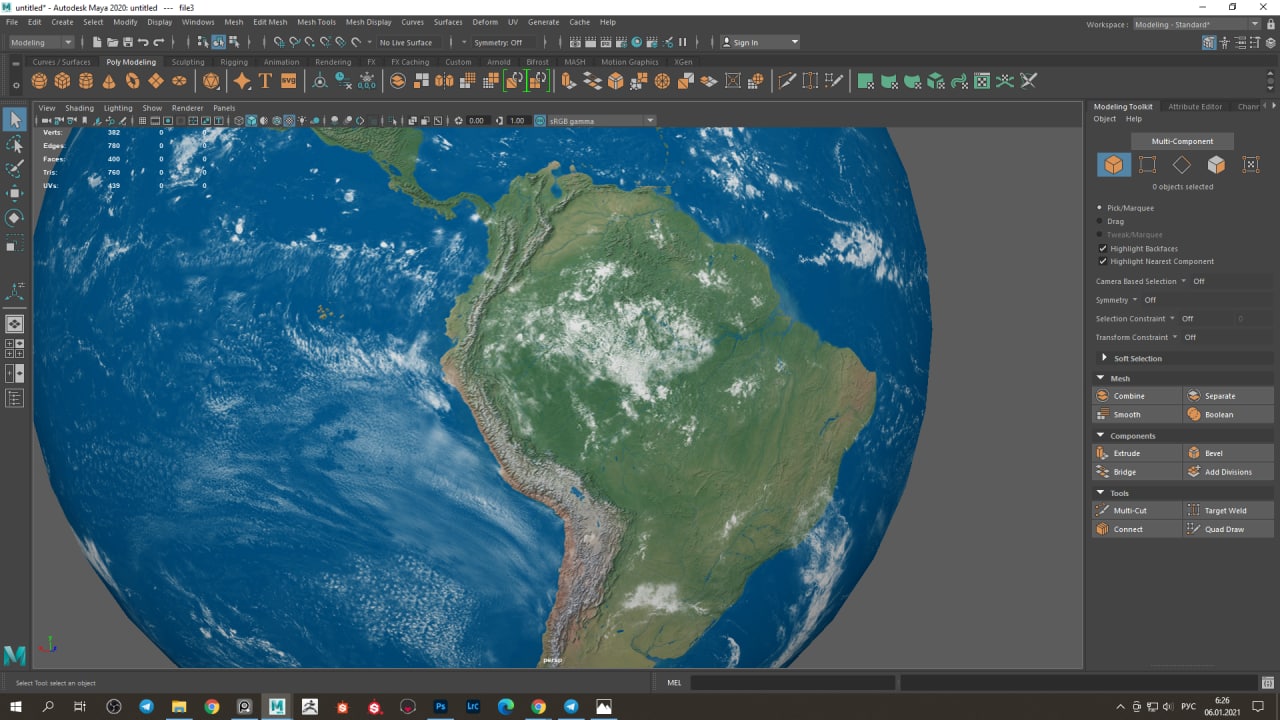Click the Boolean button
The width and height of the screenshot is (1280, 720).
pyautogui.click(x=1228, y=414)
